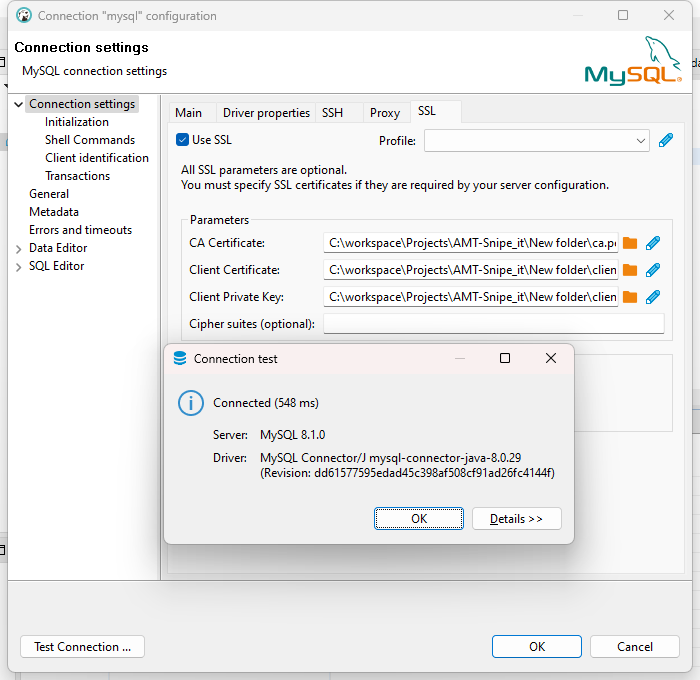
Task: Click OK in the Connection test dialog
Action: (x=419, y=519)
